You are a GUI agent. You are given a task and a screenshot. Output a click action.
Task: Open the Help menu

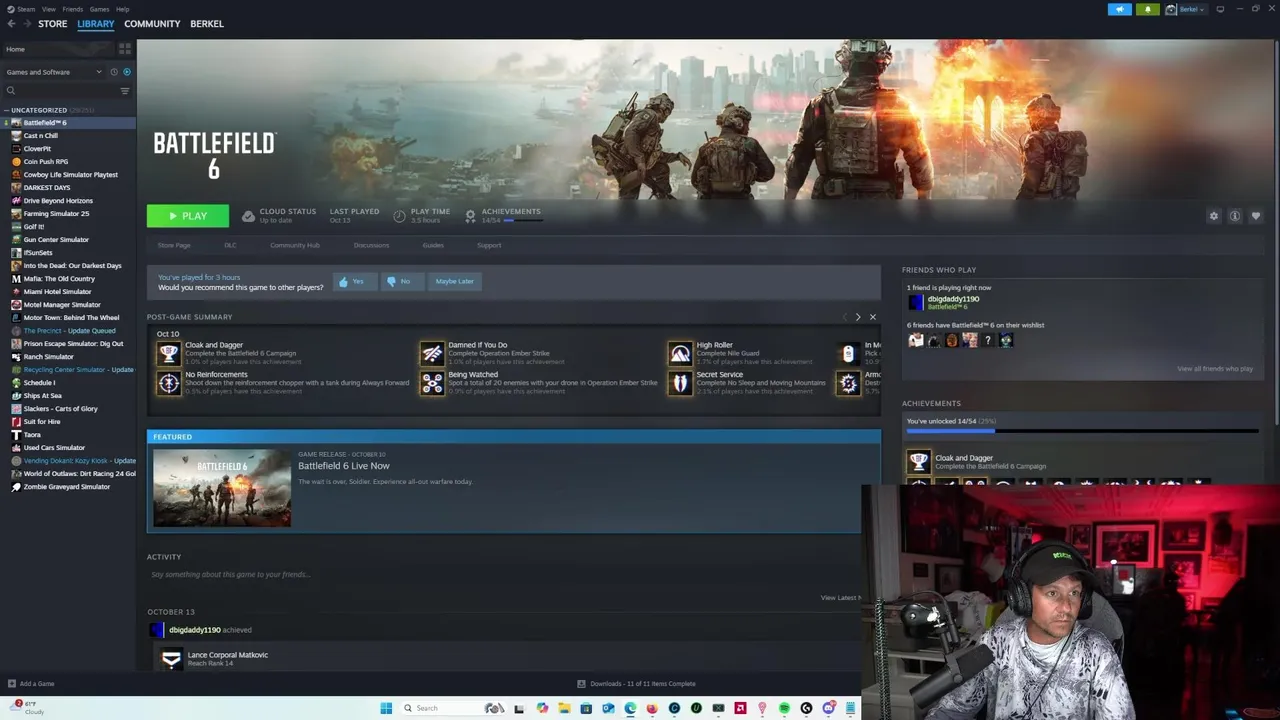[122, 9]
